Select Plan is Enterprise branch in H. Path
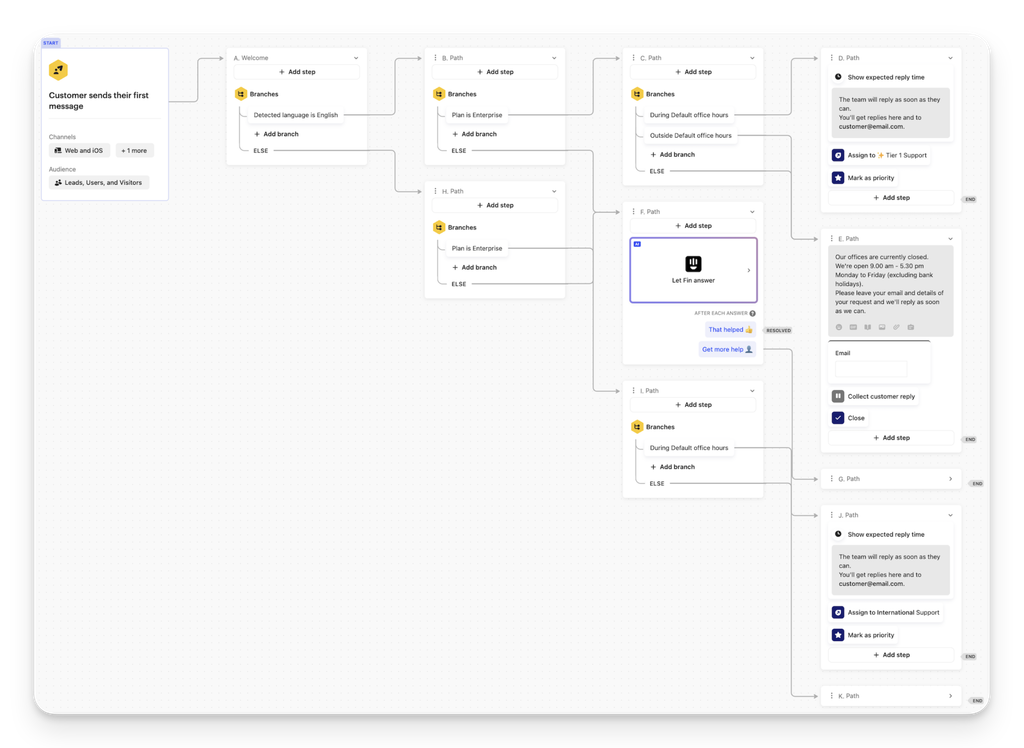 [x=477, y=248]
